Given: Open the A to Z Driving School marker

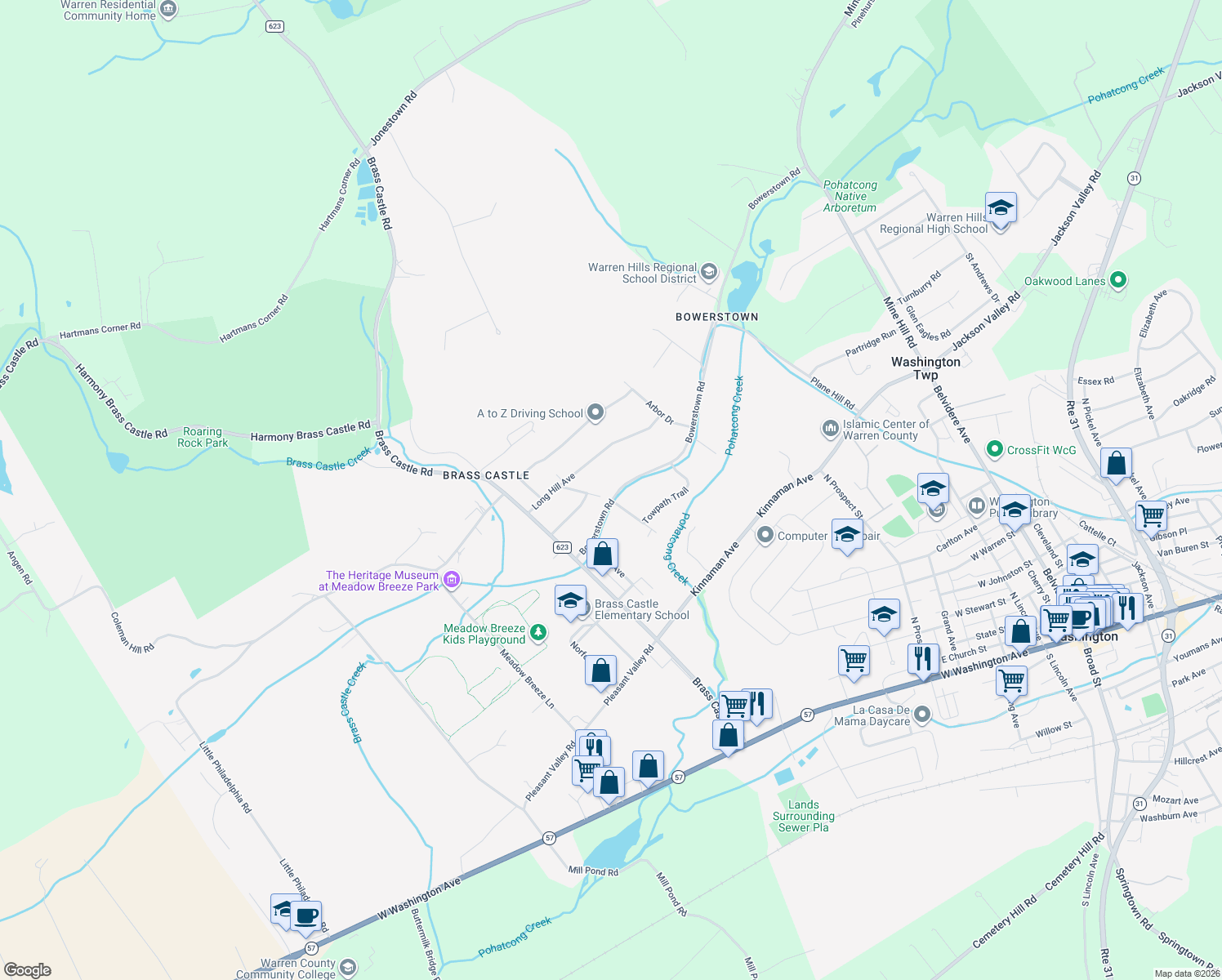Looking at the screenshot, I should coord(595,413).
